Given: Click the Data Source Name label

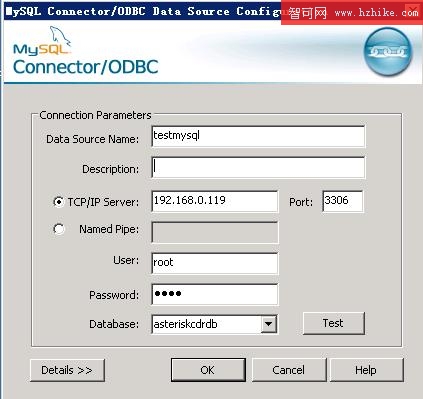Looking at the screenshot, I should pos(92,139).
